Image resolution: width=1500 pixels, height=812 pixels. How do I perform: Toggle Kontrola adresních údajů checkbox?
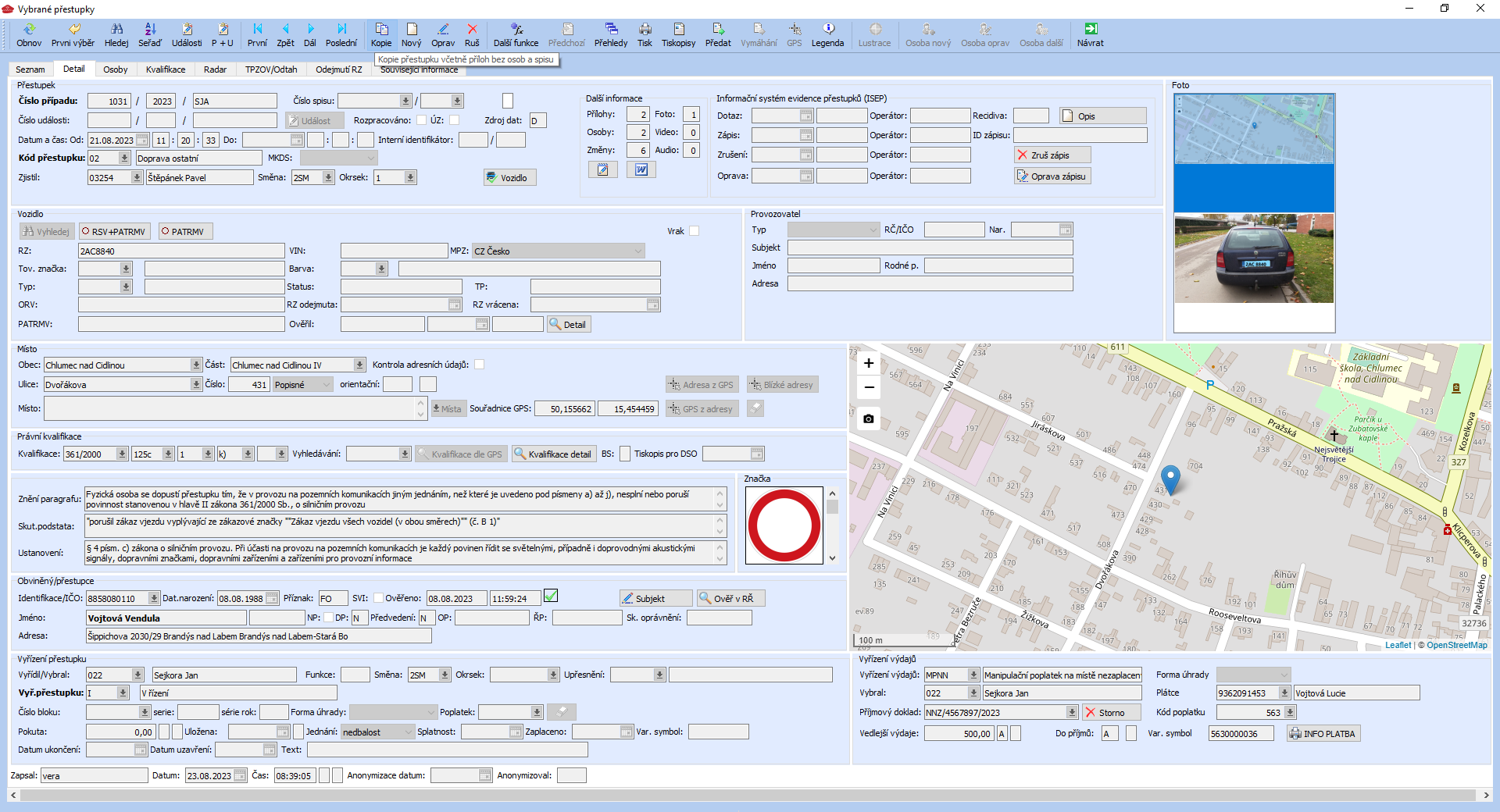[x=480, y=365]
